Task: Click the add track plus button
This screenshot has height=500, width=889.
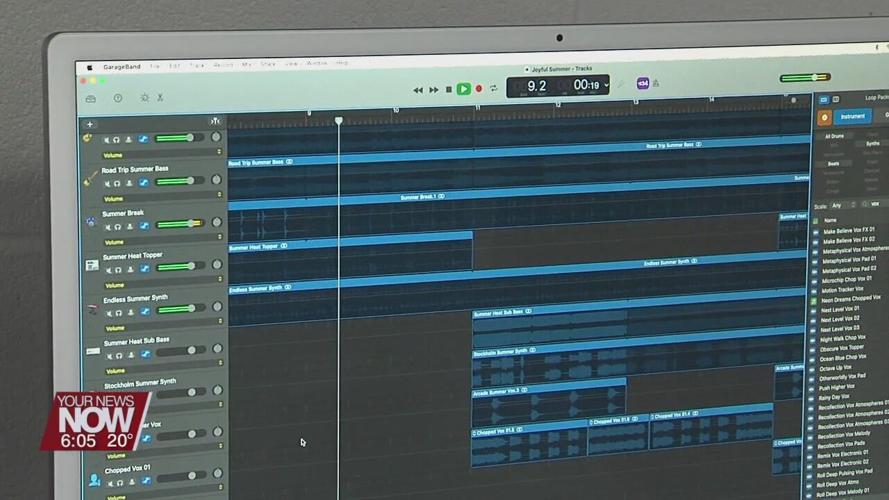Action: (x=90, y=124)
